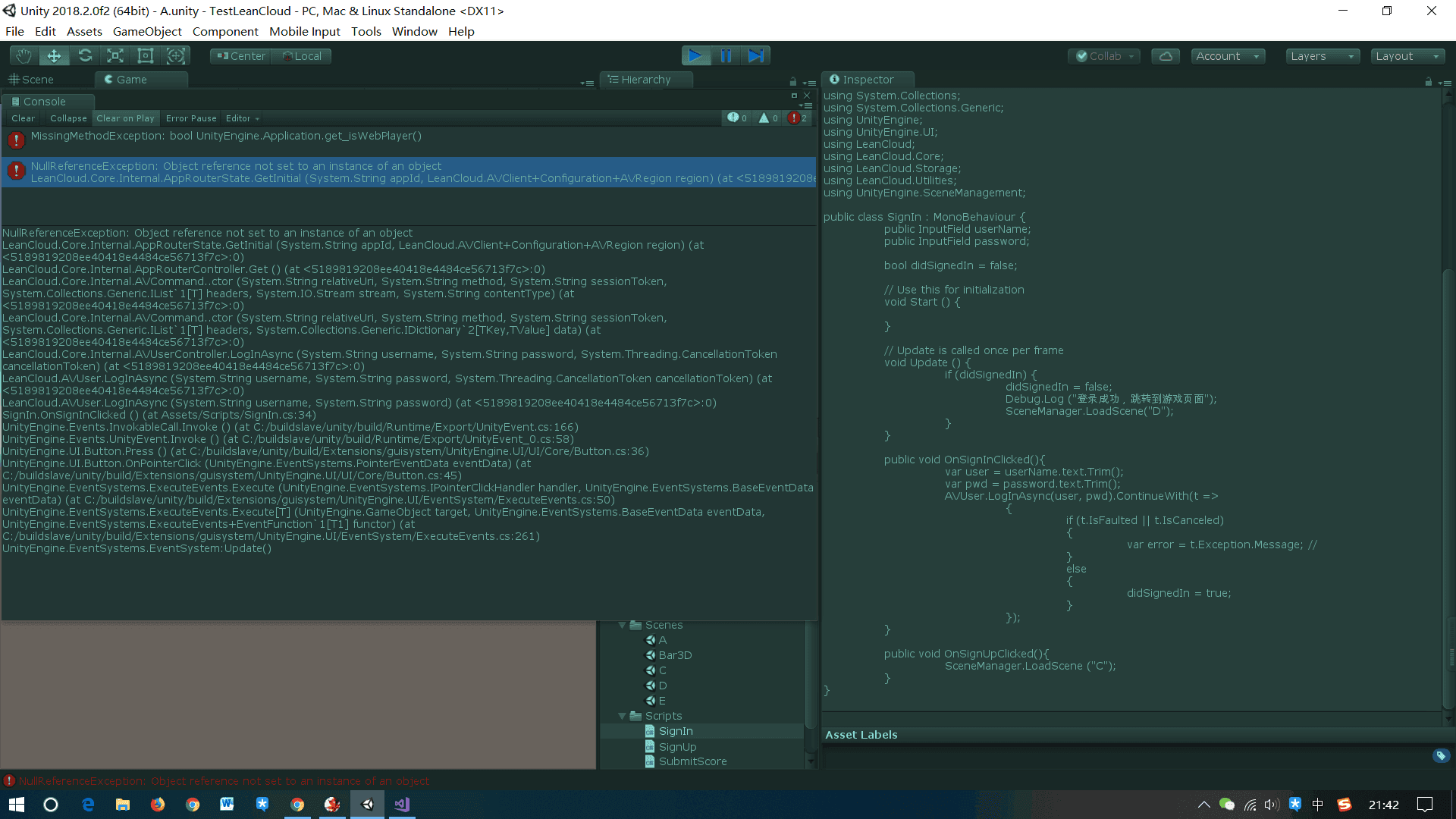This screenshot has width=1456, height=819.
Task: Toggle pivot Center mode
Action: (x=240, y=56)
